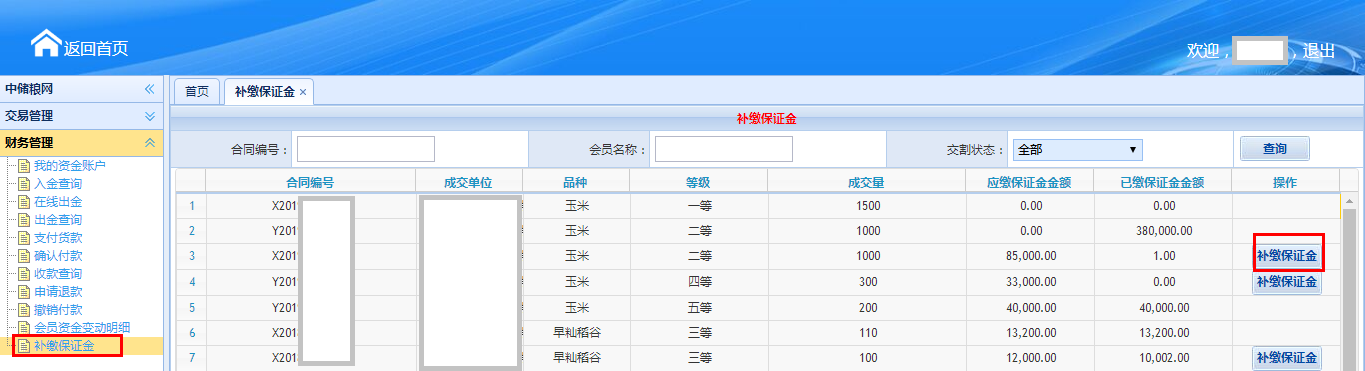Focus the 合同编号 input field
Screen dimensions: 1365x371
coord(366,149)
